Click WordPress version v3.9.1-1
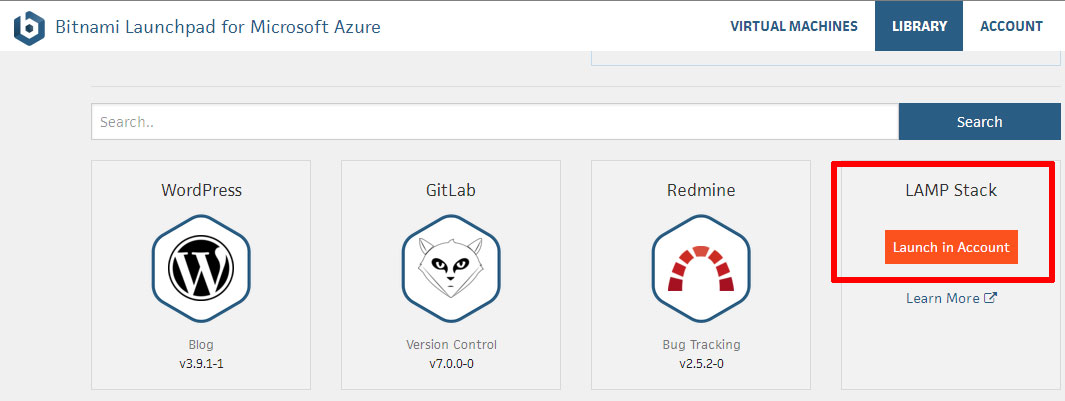 pyautogui.click(x=201, y=364)
